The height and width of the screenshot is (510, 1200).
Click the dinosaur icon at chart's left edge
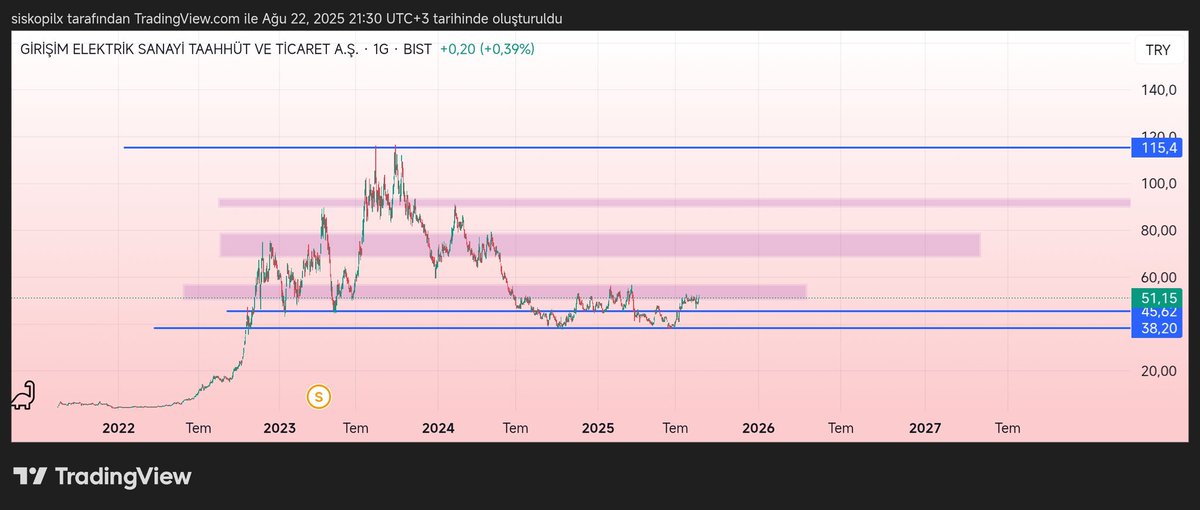[x=23, y=395]
